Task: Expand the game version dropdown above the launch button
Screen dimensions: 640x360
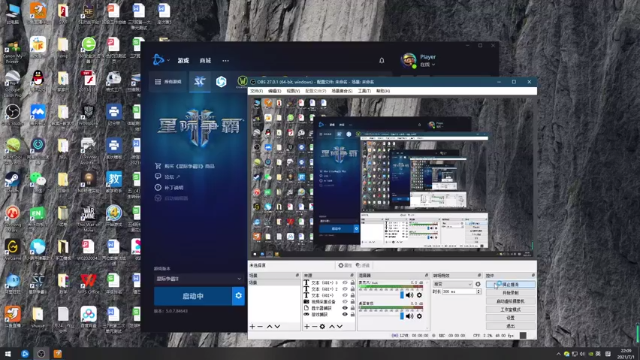Action: click(198, 279)
